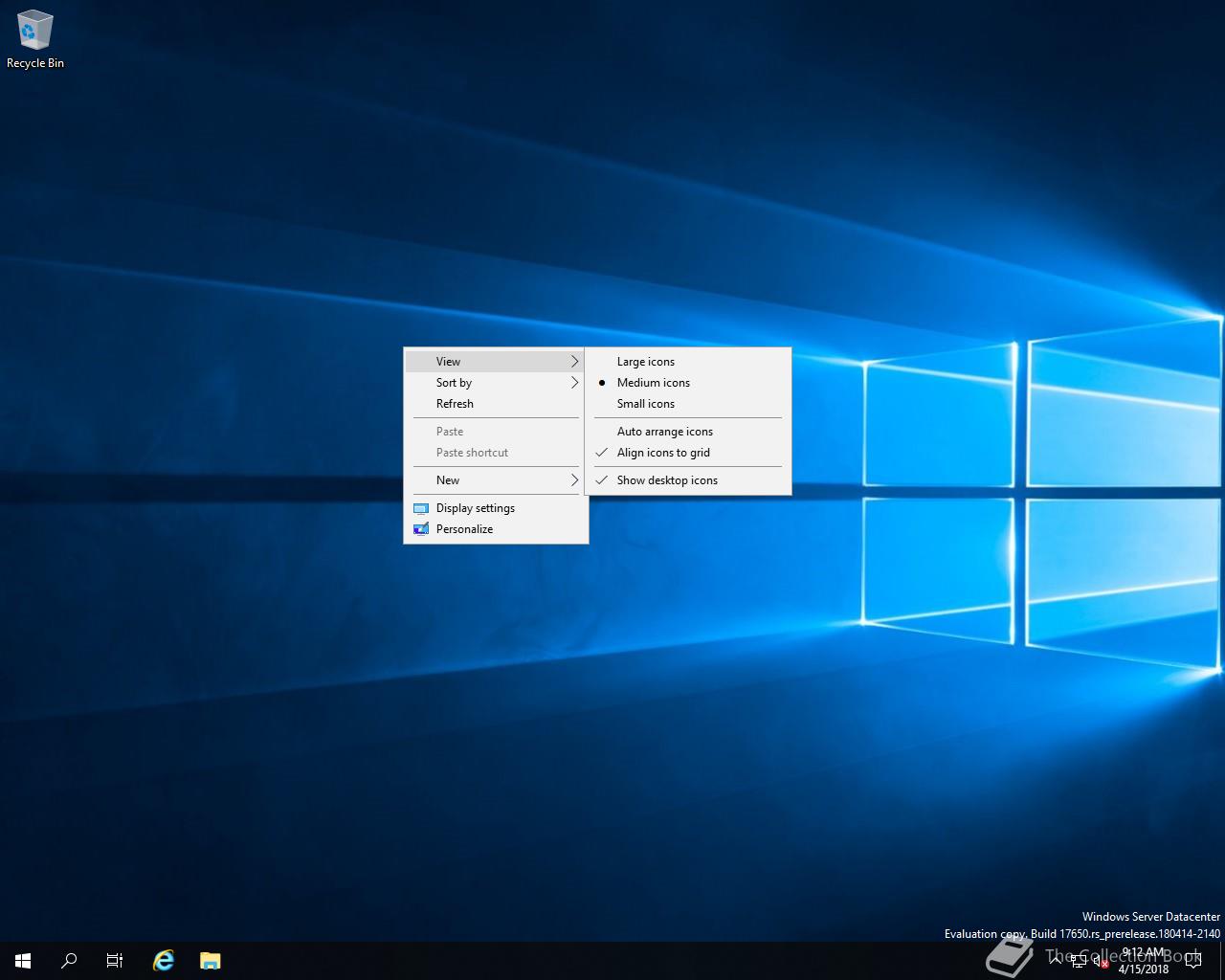
Task: Click the View menu label
Action: (448, 362)
